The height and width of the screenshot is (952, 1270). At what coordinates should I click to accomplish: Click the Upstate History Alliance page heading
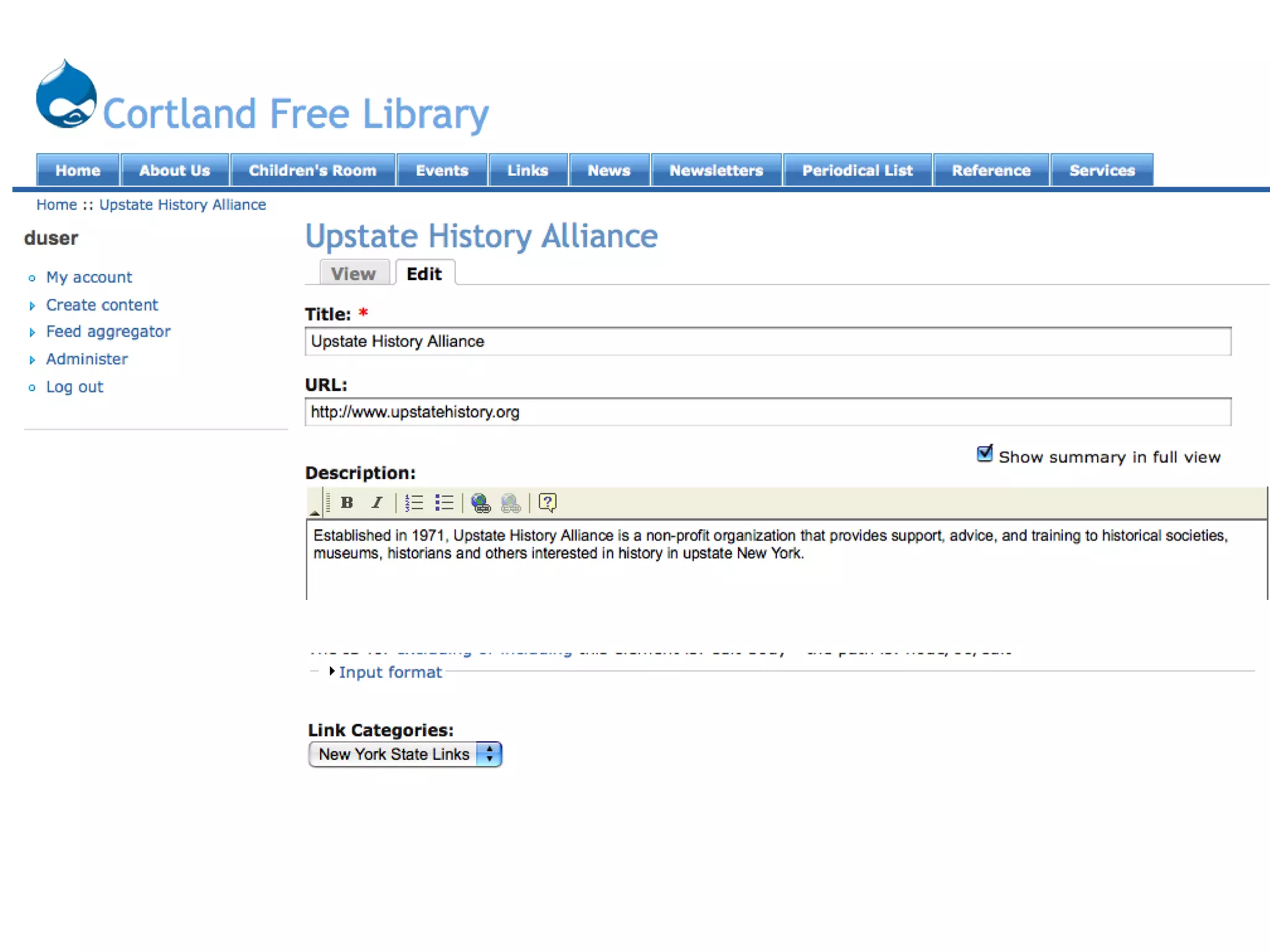click(481, 236)
